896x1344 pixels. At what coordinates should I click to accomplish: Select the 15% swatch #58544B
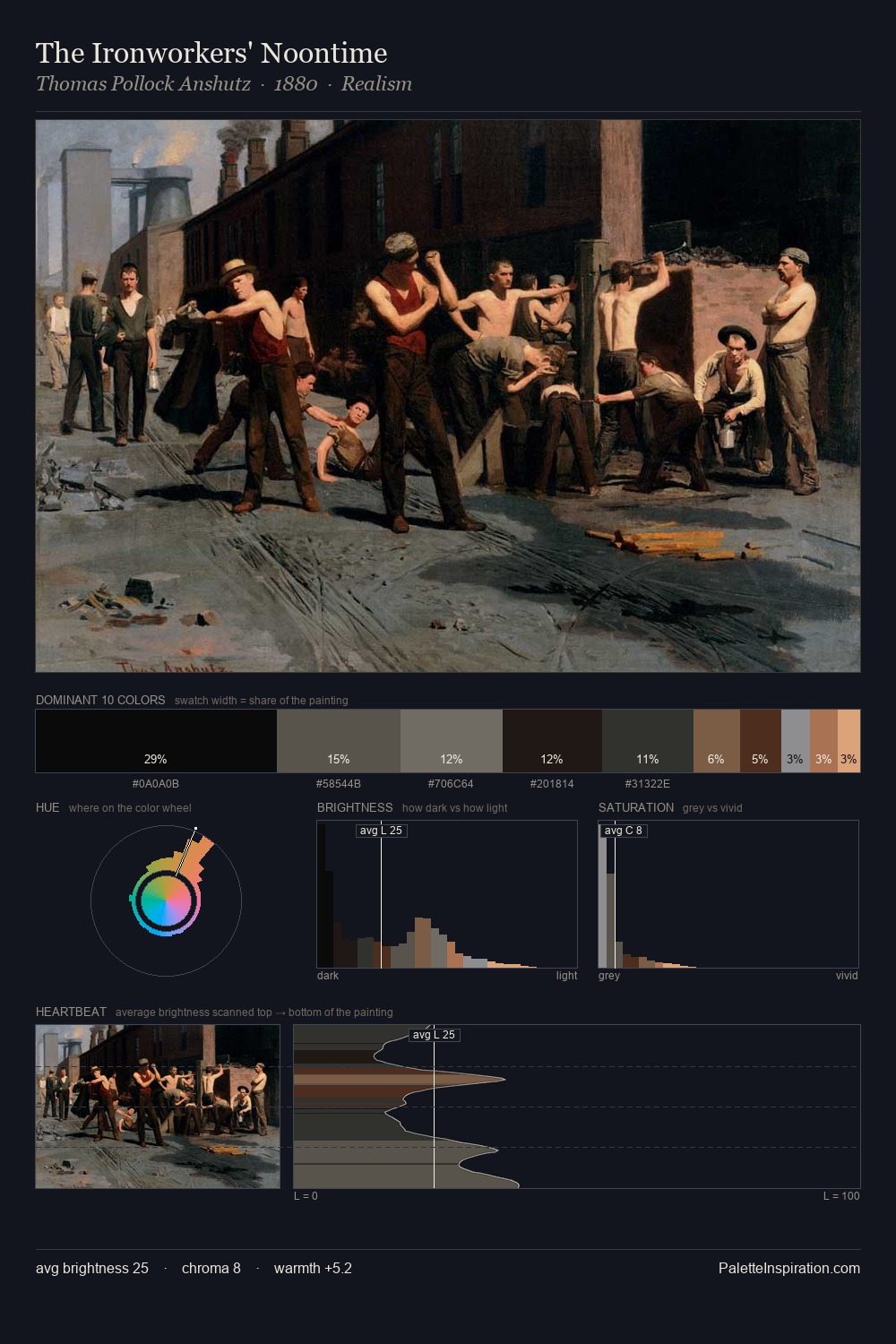coord(339,741)
